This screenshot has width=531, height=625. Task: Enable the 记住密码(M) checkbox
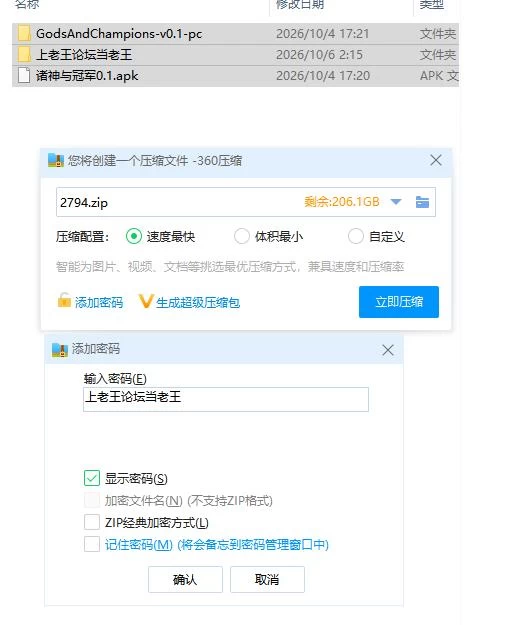92,544
